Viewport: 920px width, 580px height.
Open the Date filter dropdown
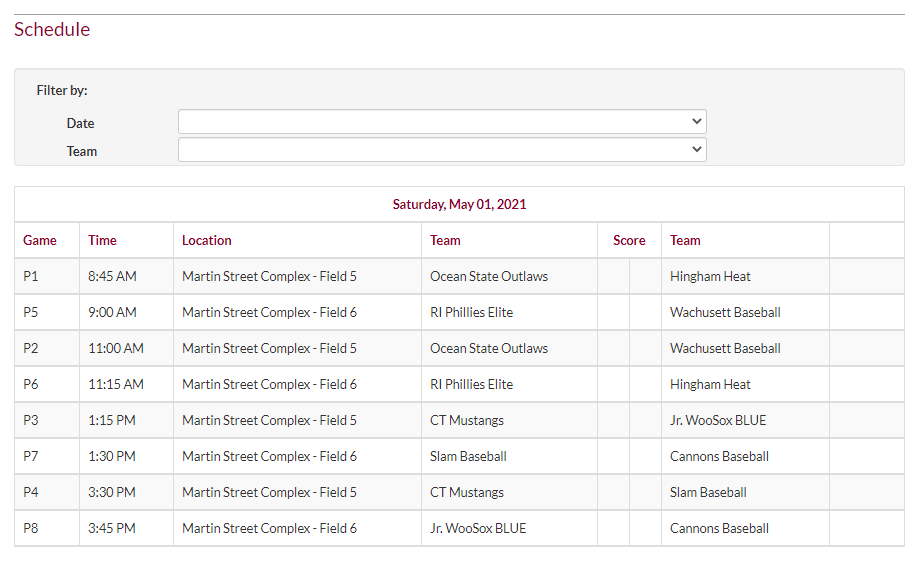[442, 122]
